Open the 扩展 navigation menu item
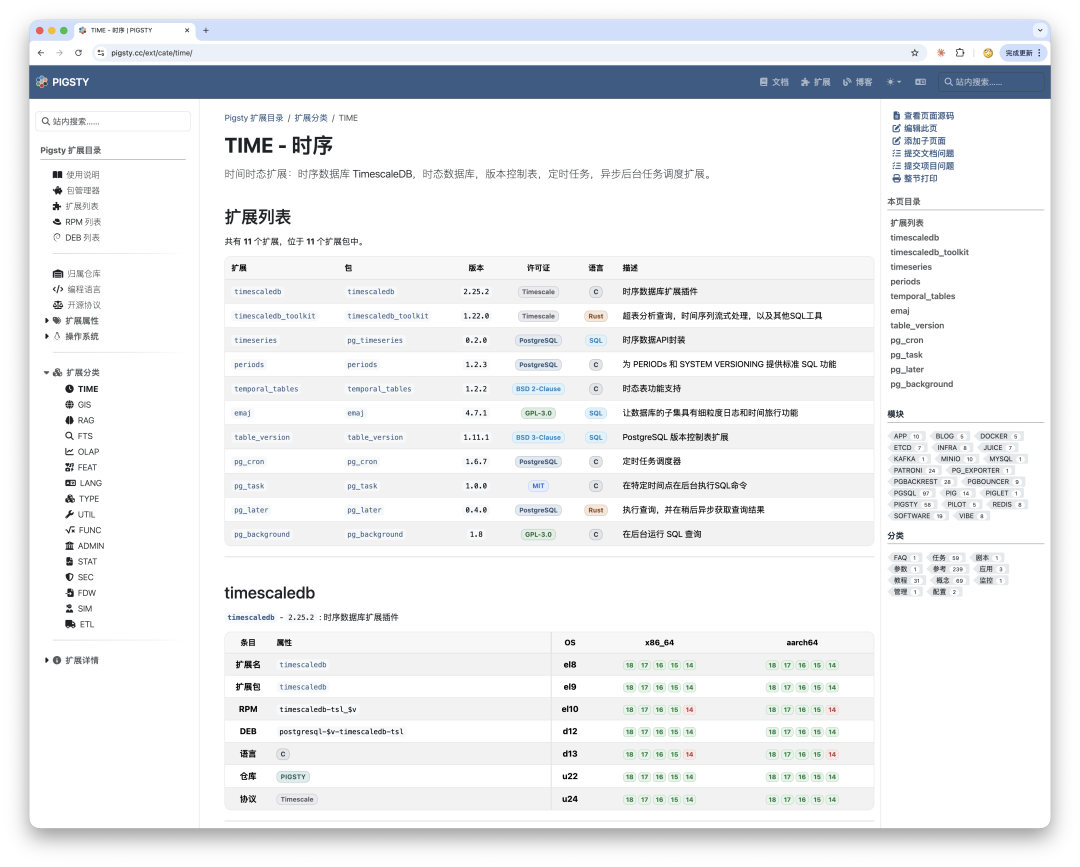 click(816, 82)
